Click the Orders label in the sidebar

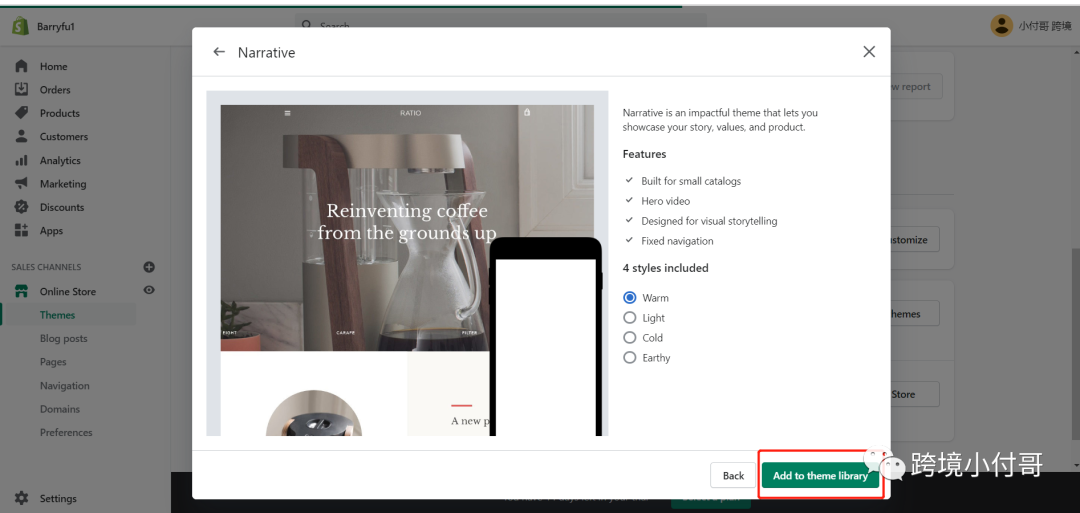pyautogui.click(x=55, y=90)
